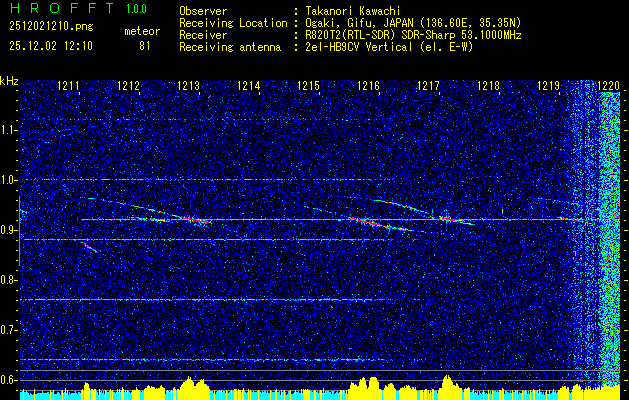Click the 1217 time marker
629x400 pixels.
428,85
